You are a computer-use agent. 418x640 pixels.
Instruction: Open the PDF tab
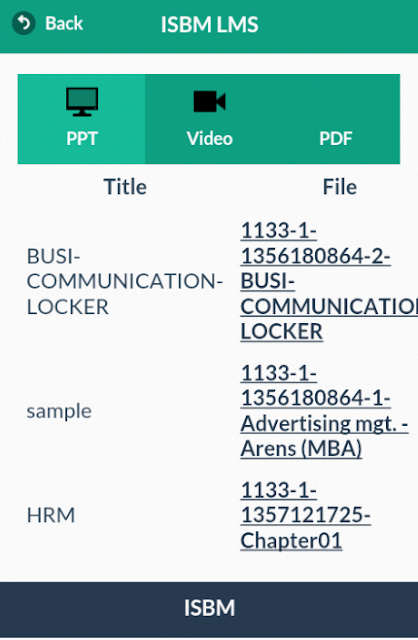coord(336,139)
